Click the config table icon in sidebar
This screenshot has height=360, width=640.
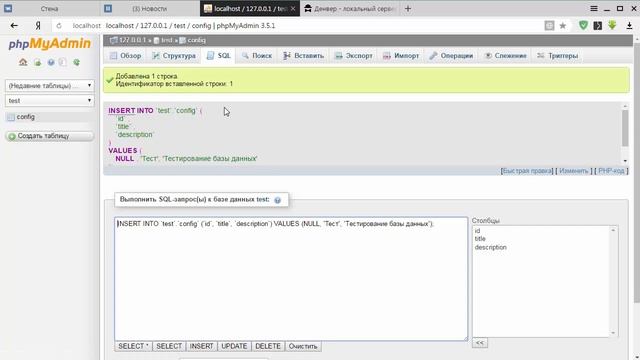11,117
